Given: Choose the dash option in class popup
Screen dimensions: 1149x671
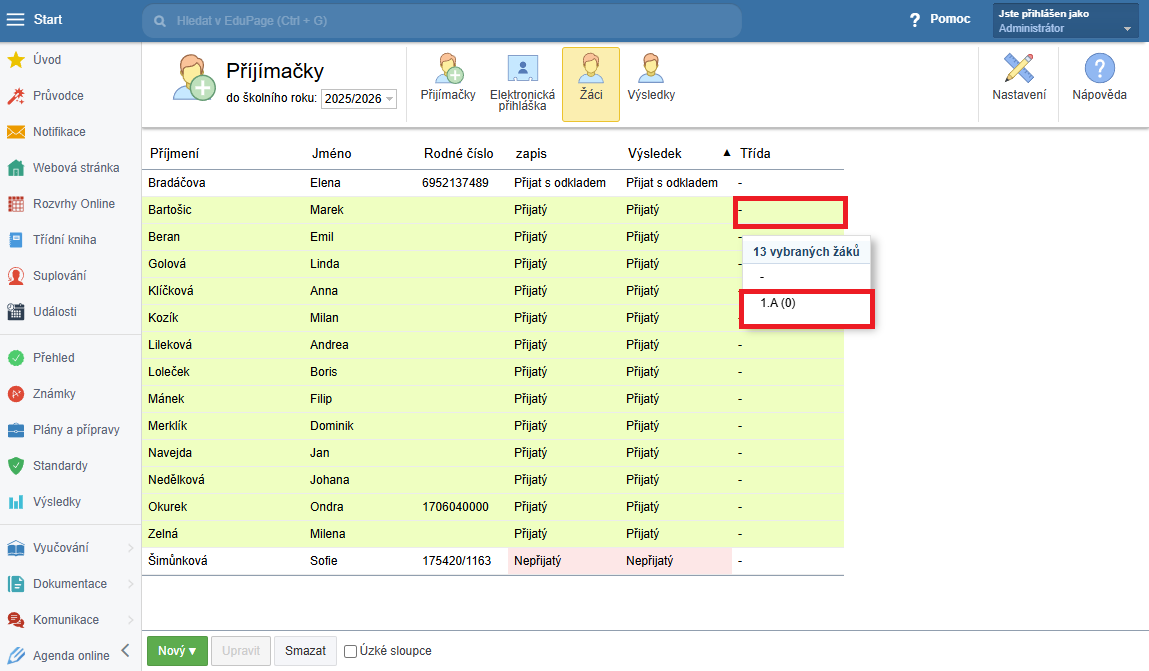Looking at the screenshot, I should pos(807,278).
